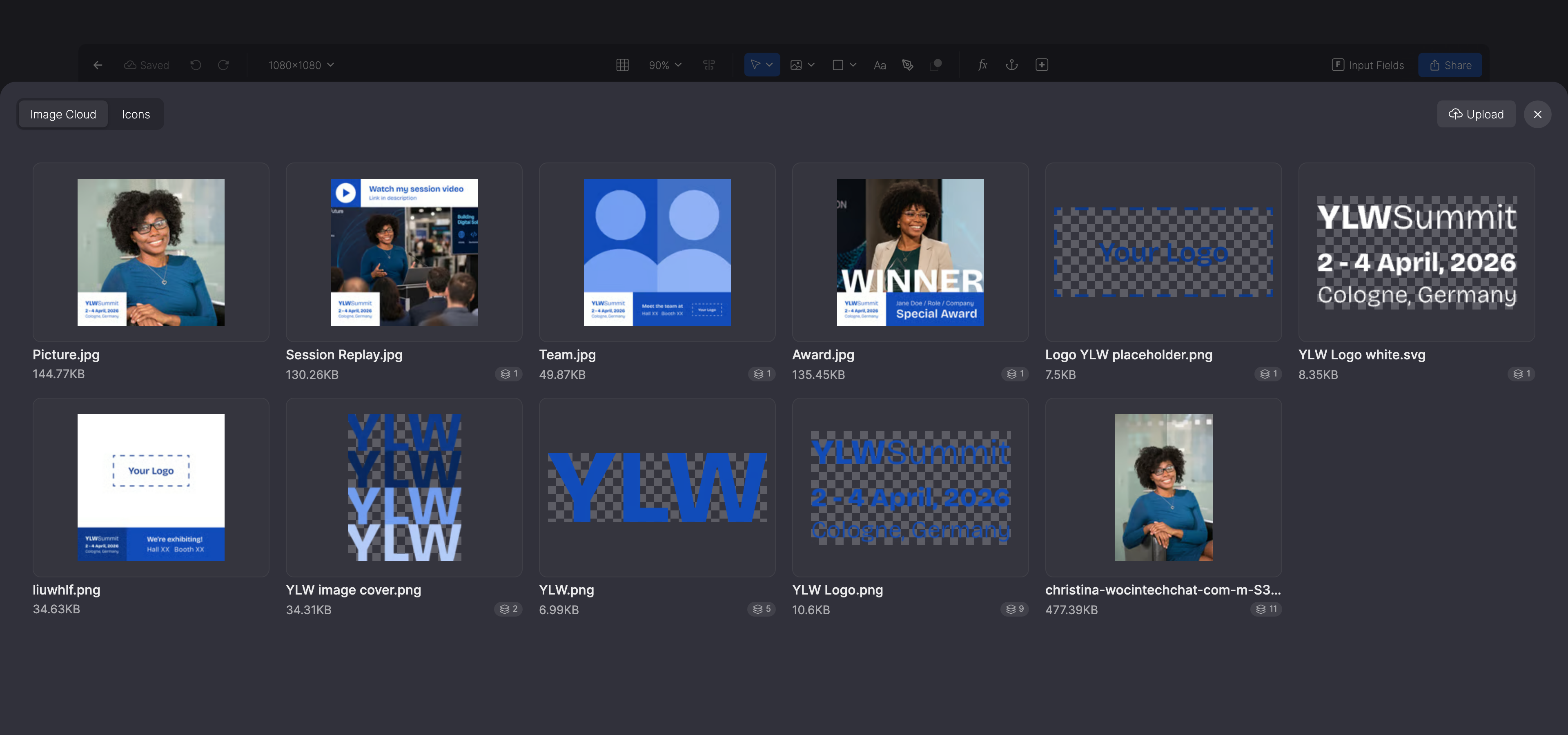Viewport: 1568px width, 735px height.
Task: Click the align elements icon beside the zoom
Action: point(709,65)
